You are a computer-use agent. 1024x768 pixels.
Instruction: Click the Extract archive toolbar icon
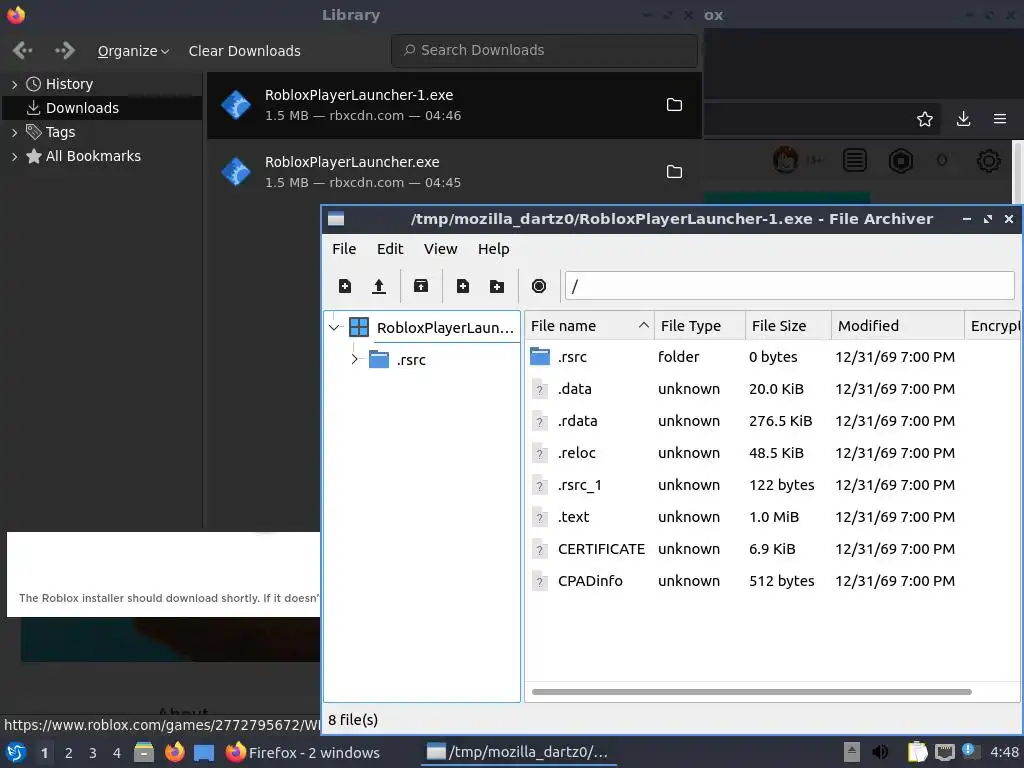click(421, 286)
